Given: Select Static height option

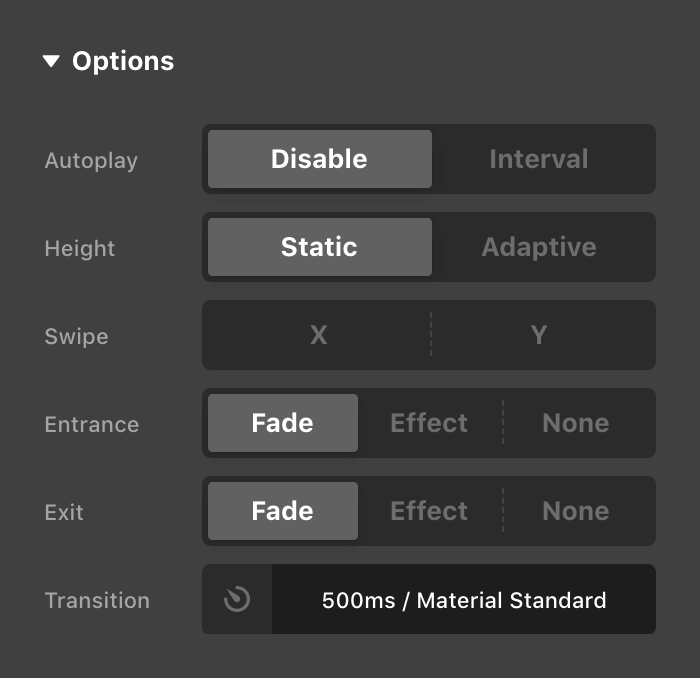Looking at the screenshot, I should click(x=319, y=247).
